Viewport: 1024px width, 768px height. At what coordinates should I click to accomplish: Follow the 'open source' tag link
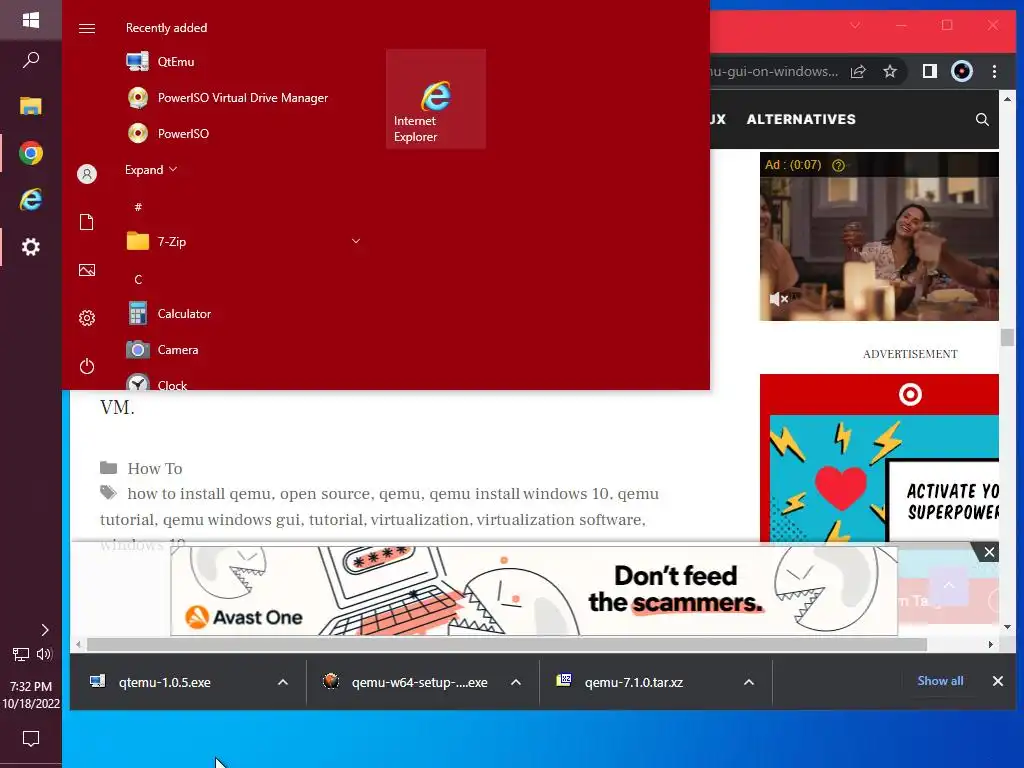325,494
